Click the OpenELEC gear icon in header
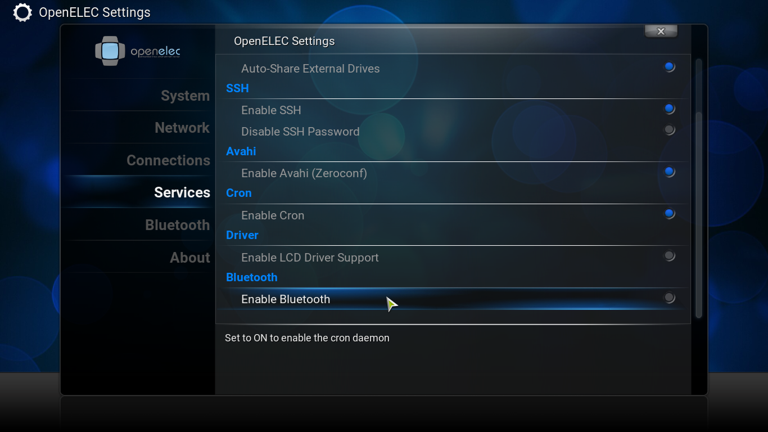The image size is (768, 432). tap(22, 12)
